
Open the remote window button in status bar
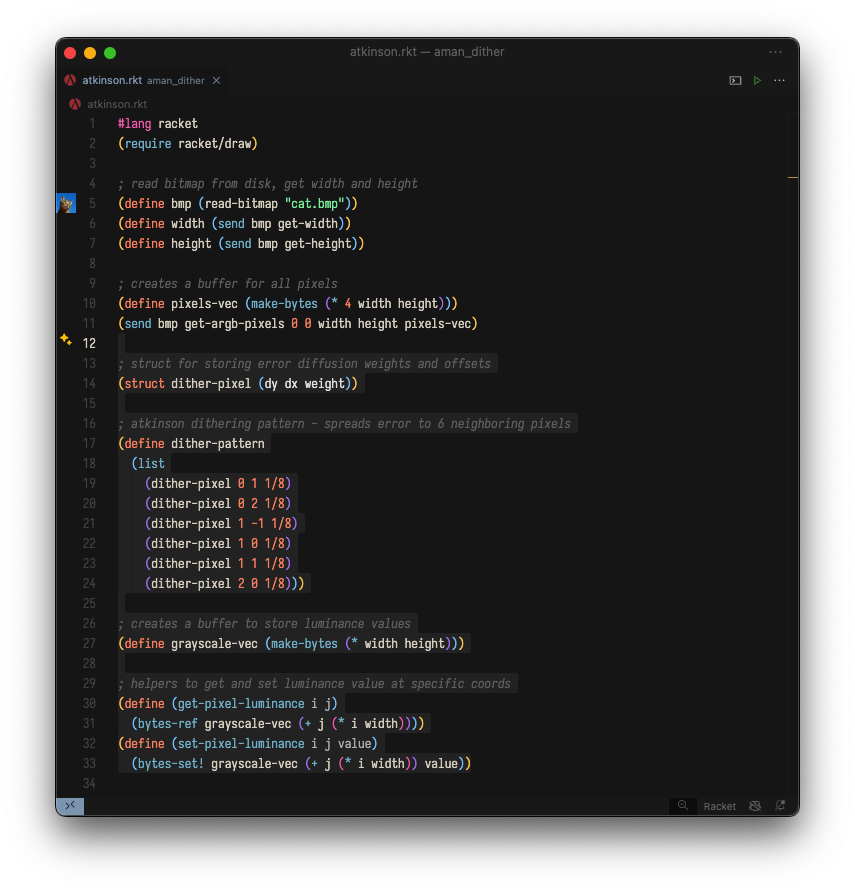coord(70,805)
